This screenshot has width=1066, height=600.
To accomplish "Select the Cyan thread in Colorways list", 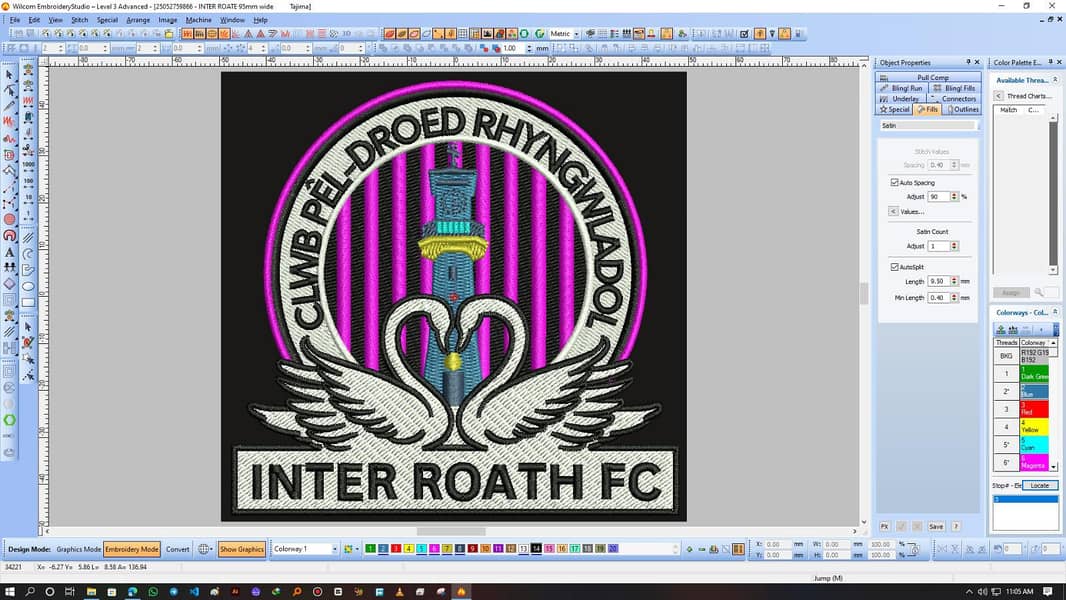I will point(1033,444).
